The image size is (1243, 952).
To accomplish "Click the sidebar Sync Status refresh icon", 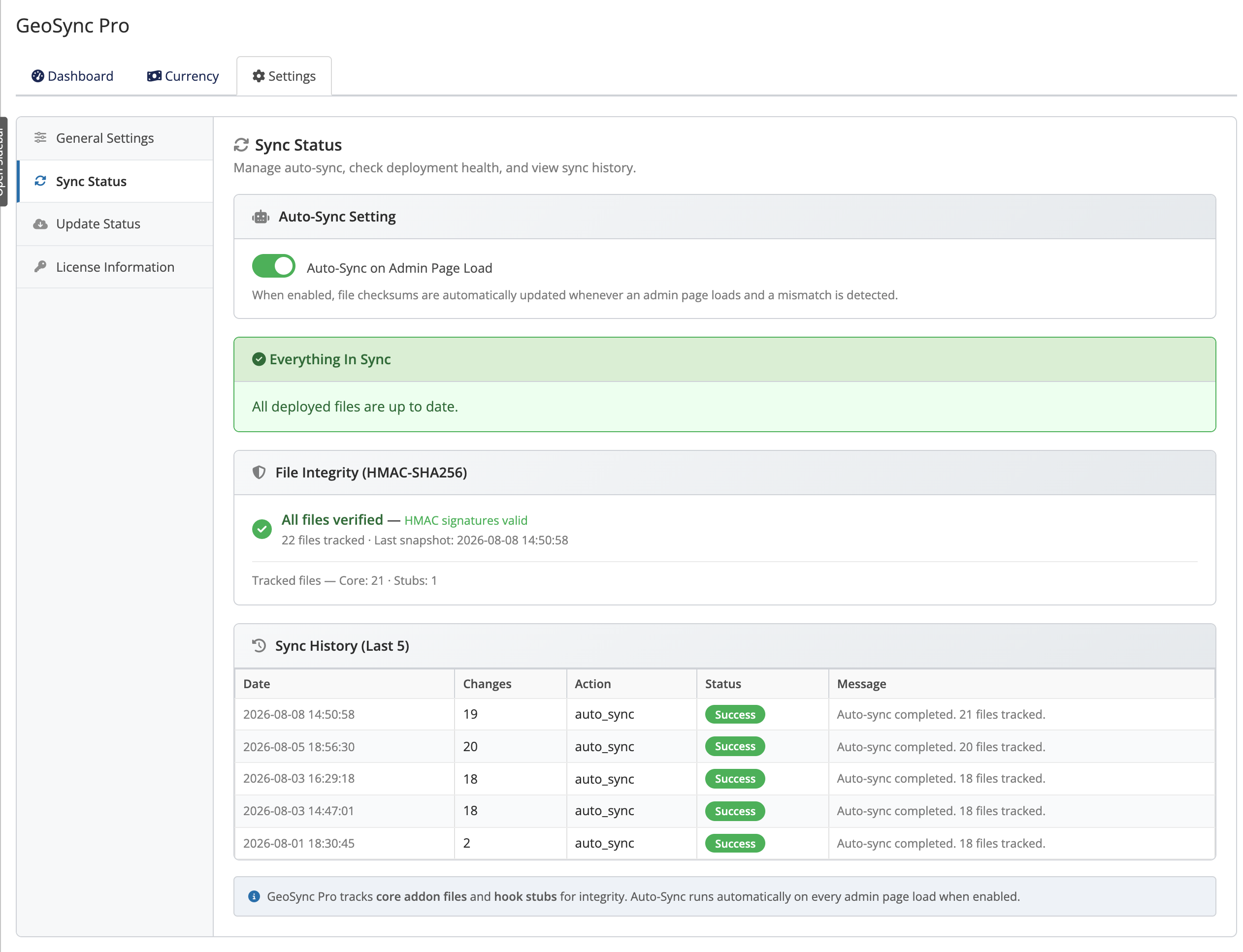I will 40,181.
